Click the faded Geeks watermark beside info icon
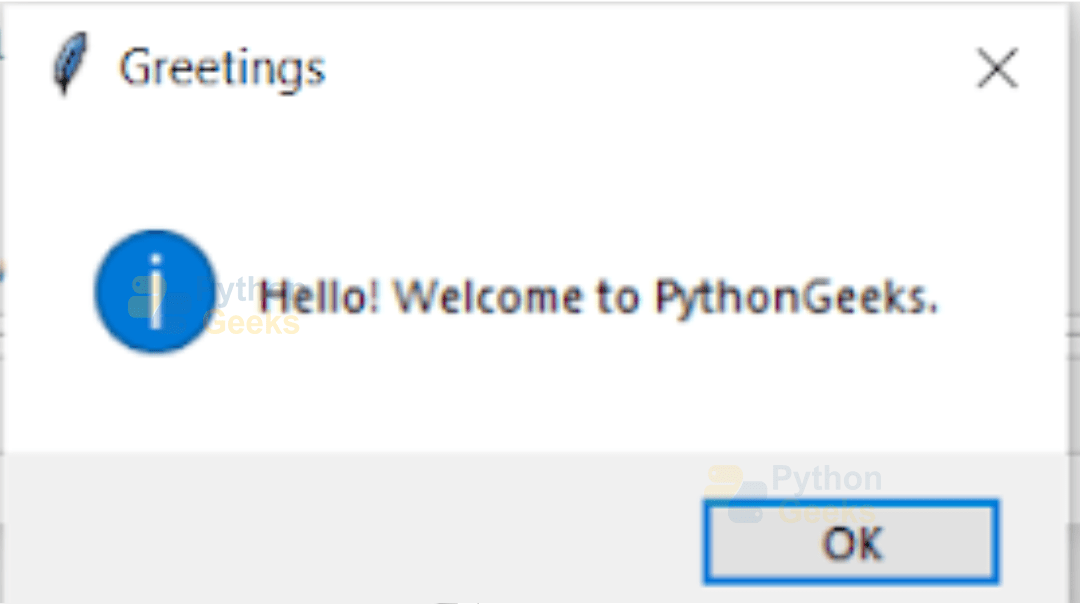 point(252,322)
